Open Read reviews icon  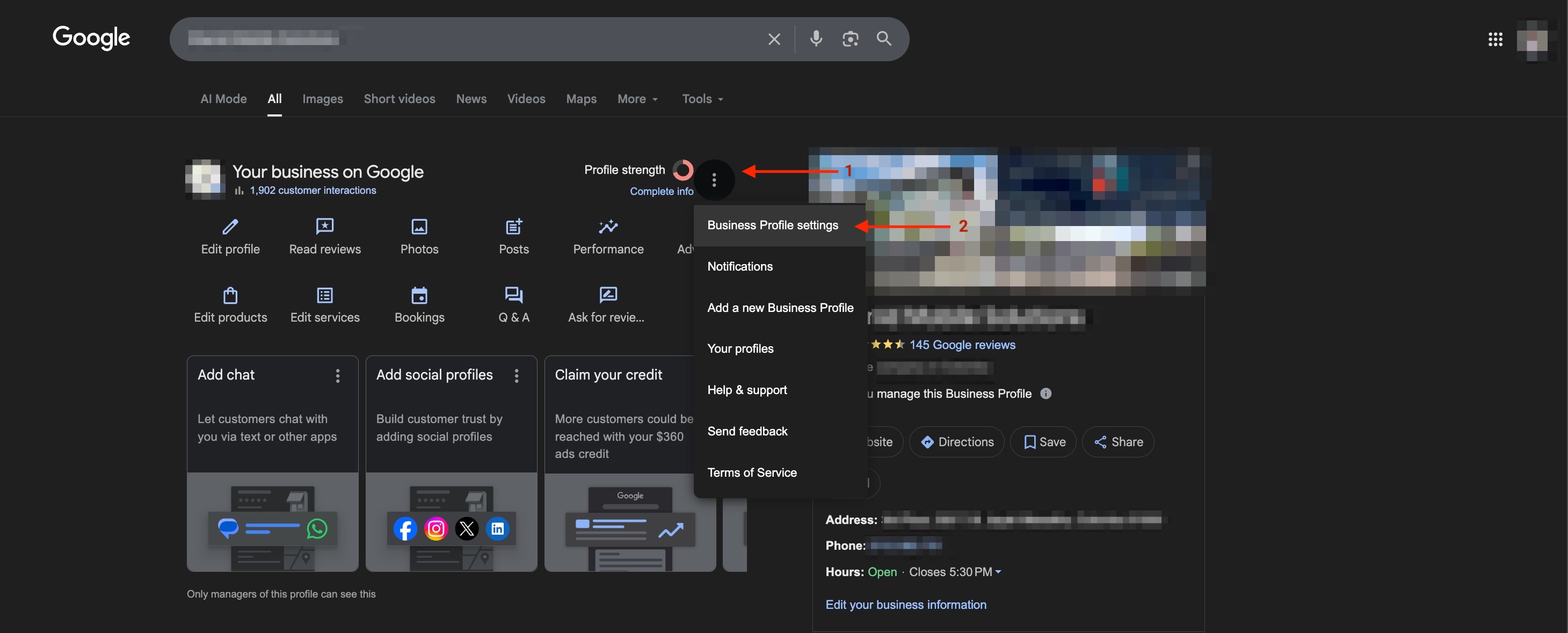click(x=324, y=227)
